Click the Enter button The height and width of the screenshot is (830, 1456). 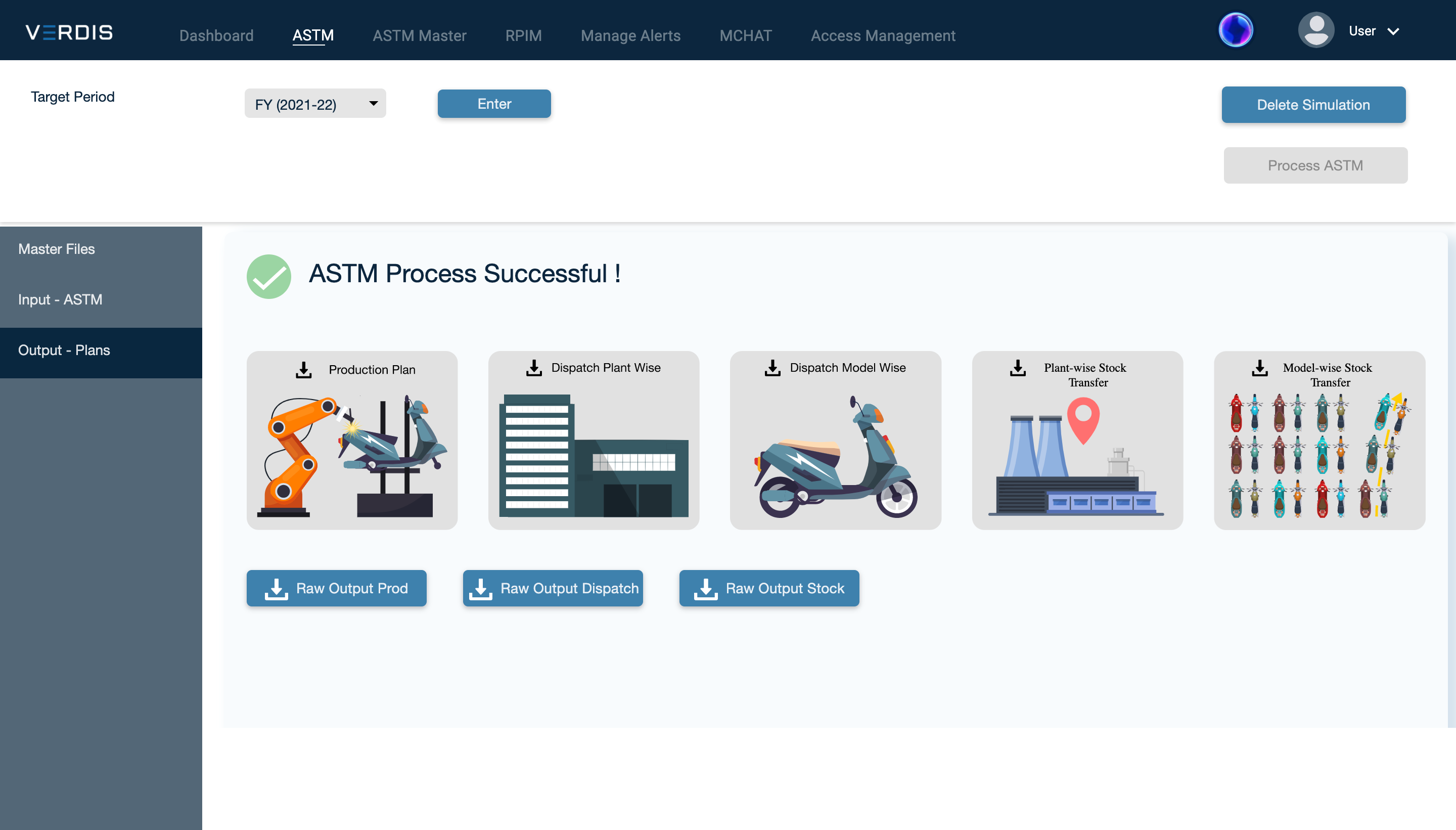[494, 104]
